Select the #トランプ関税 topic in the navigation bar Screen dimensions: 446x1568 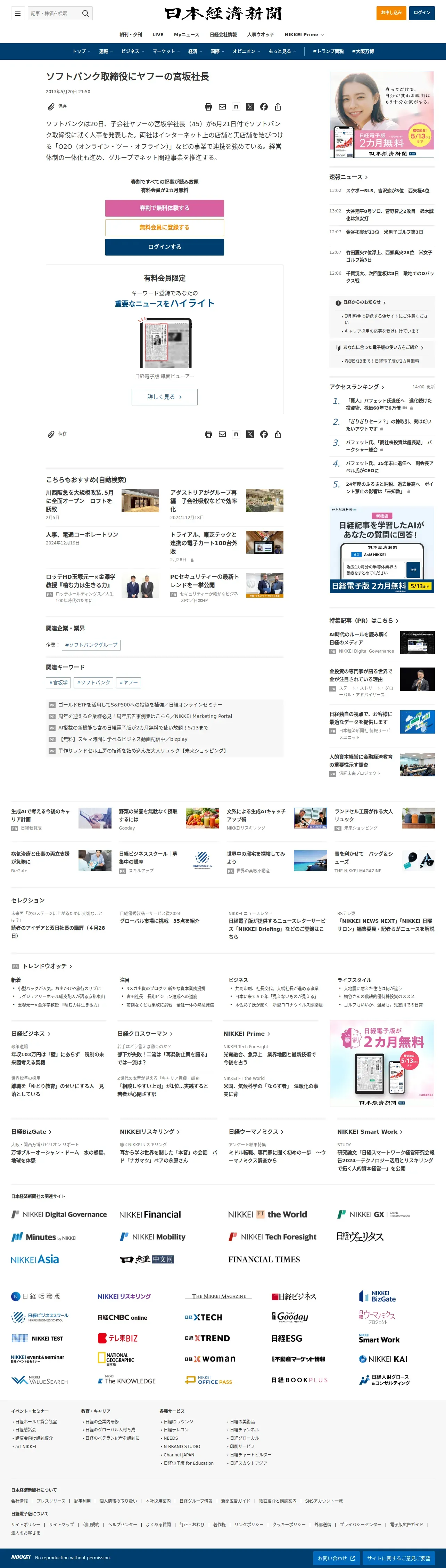[x=329, y=51]
